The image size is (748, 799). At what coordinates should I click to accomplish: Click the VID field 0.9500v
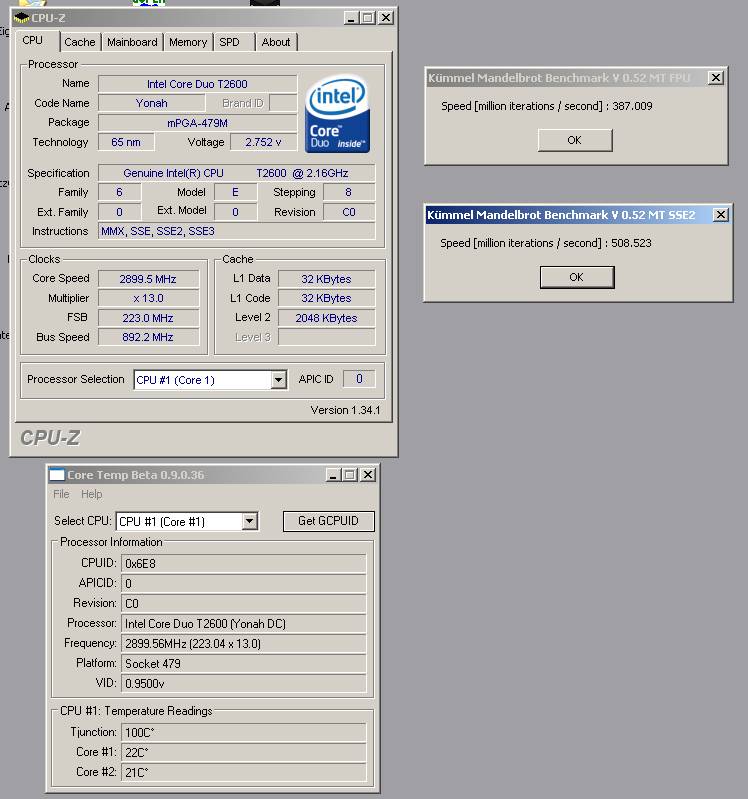click(x=244, y=683)
